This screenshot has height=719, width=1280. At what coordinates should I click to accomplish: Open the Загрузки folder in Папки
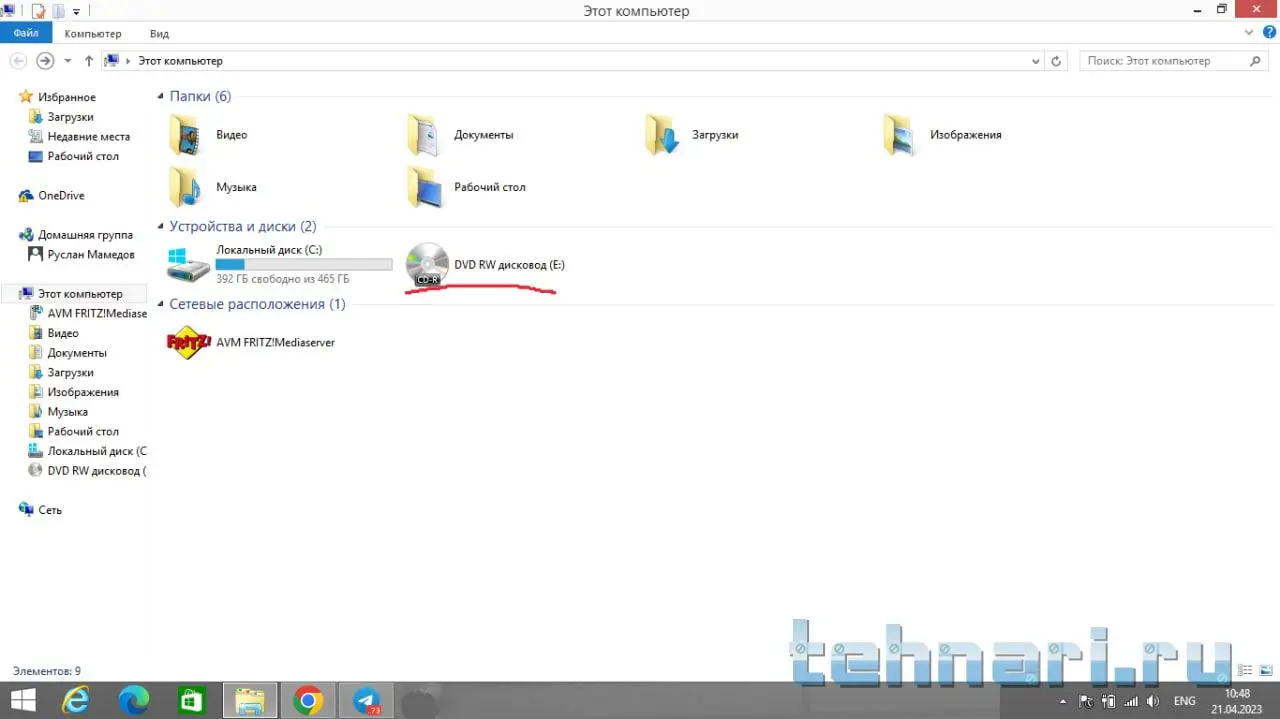(x=692, y=135)
